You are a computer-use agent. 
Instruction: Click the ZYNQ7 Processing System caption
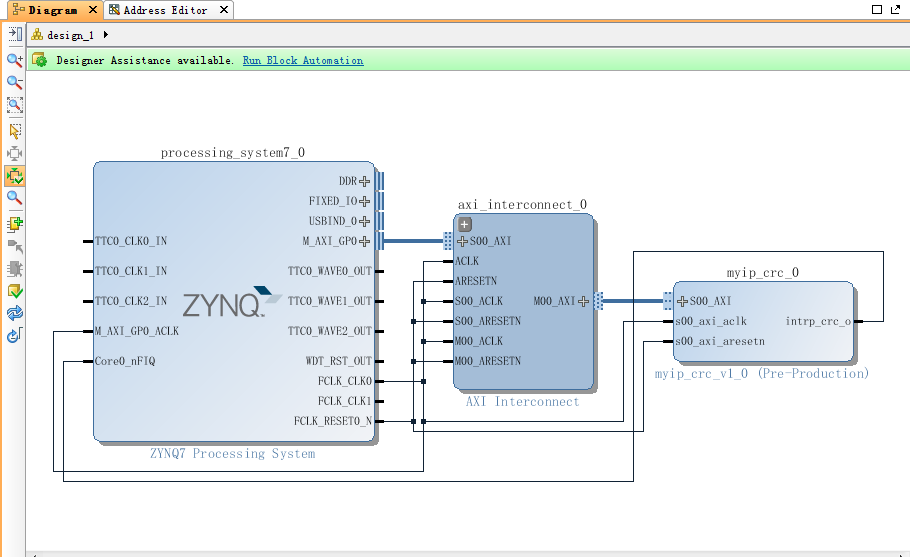[x=233, y=454]
